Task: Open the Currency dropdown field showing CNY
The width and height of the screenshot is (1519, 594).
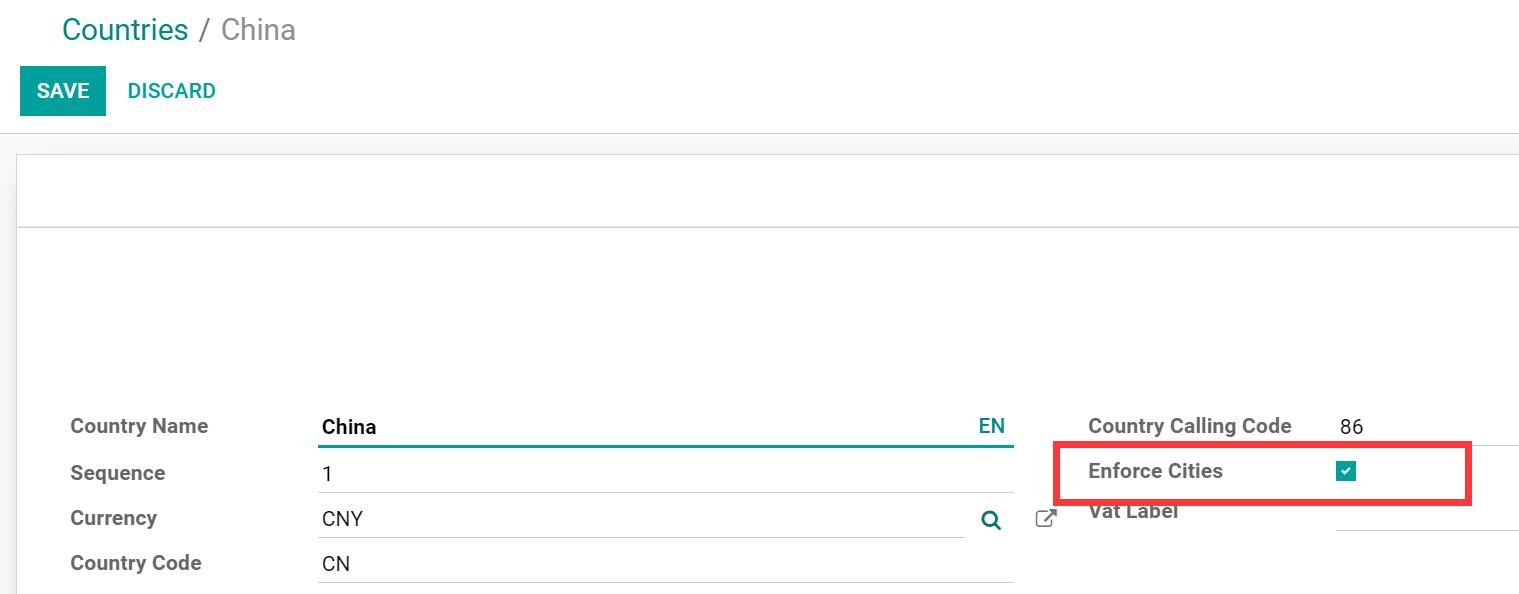Action: (x=640, y=519)
